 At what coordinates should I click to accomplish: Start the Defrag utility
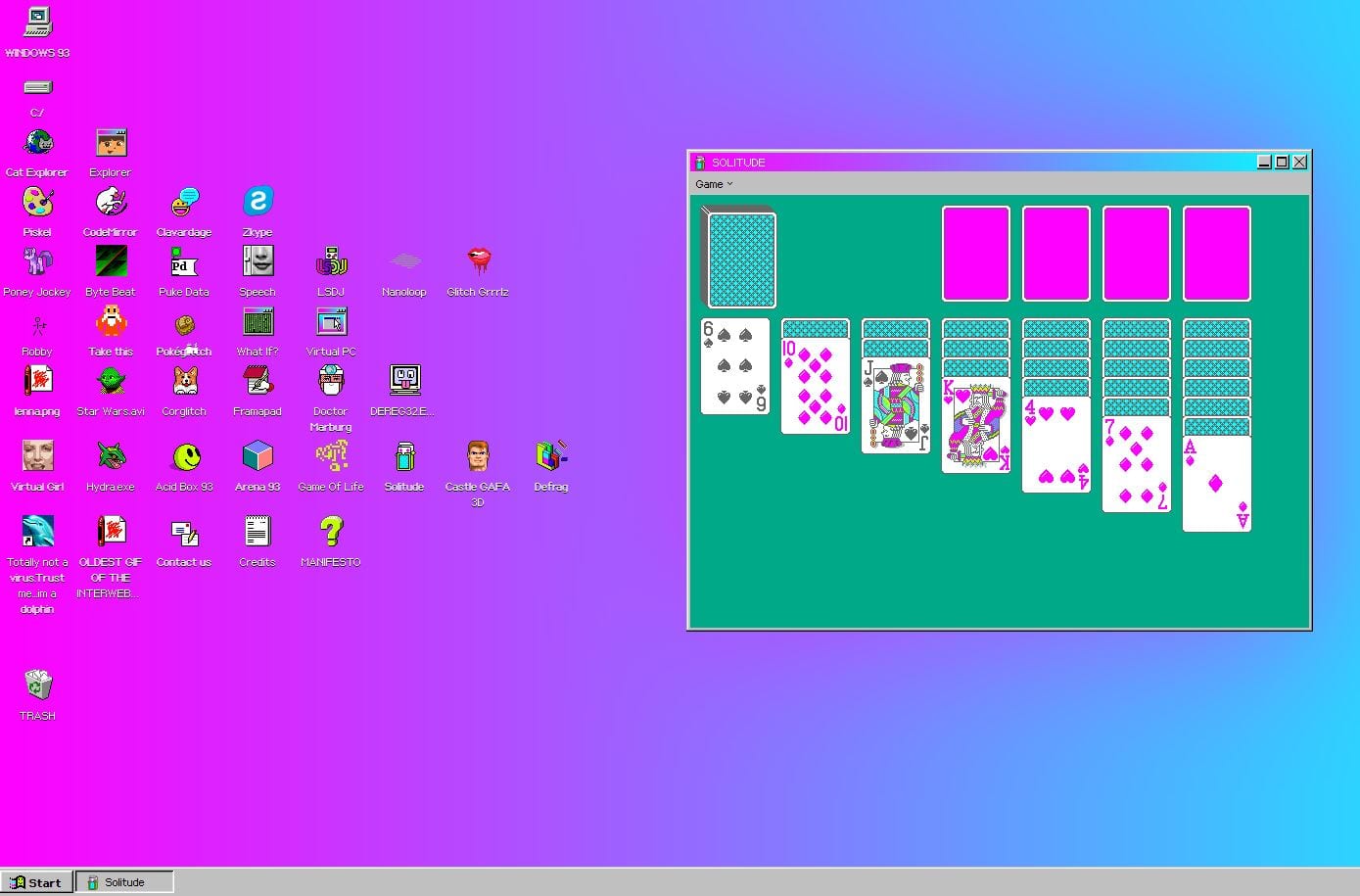(550, 455)
